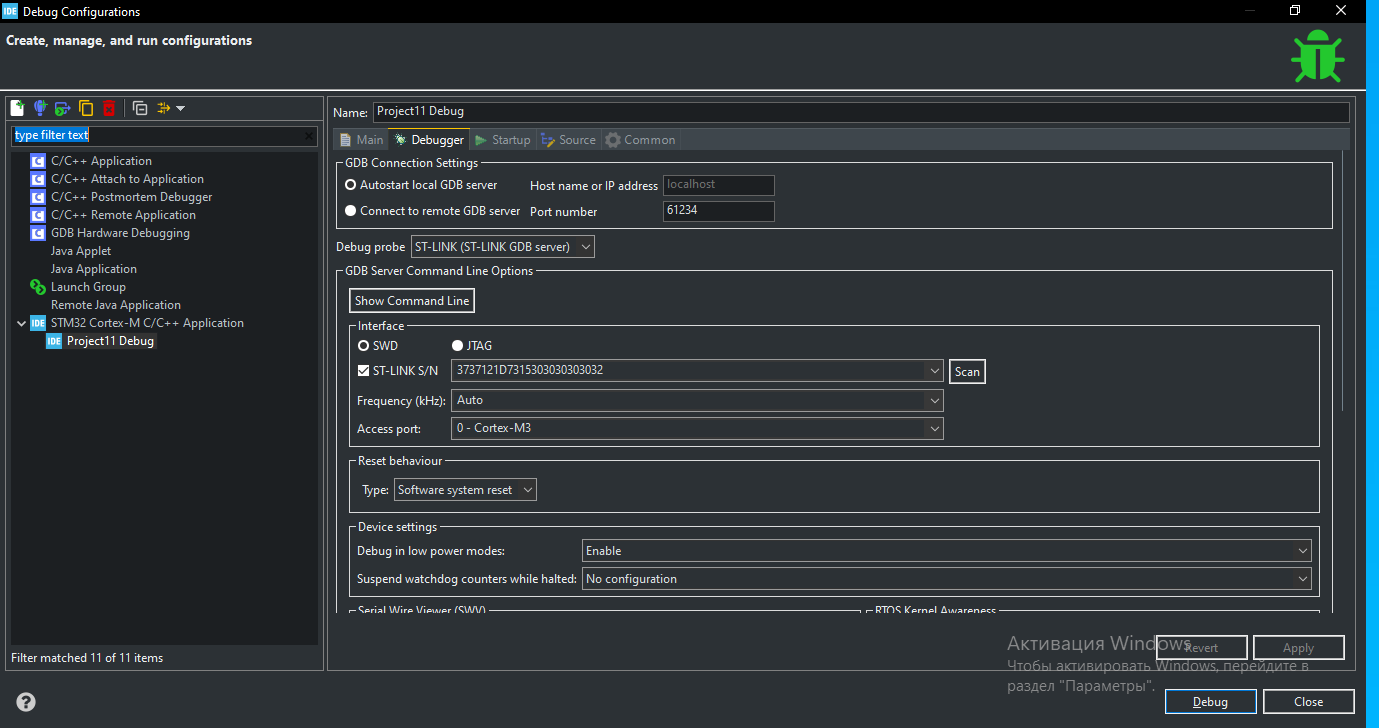Click the New prototype icon
Viewport: 1379px width, 728px height.
(40, 108)
